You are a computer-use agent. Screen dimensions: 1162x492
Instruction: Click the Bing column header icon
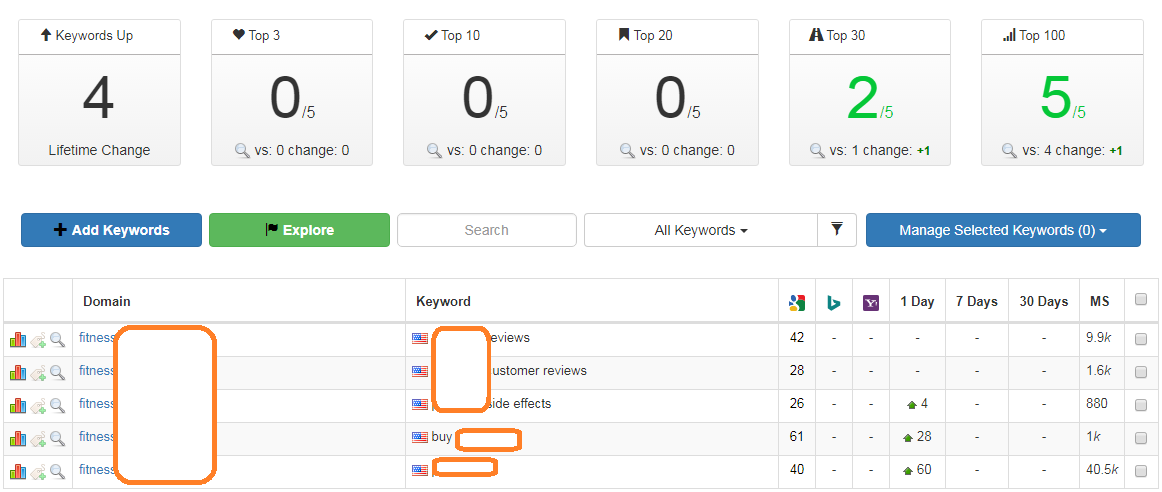(x=833, y=302)
